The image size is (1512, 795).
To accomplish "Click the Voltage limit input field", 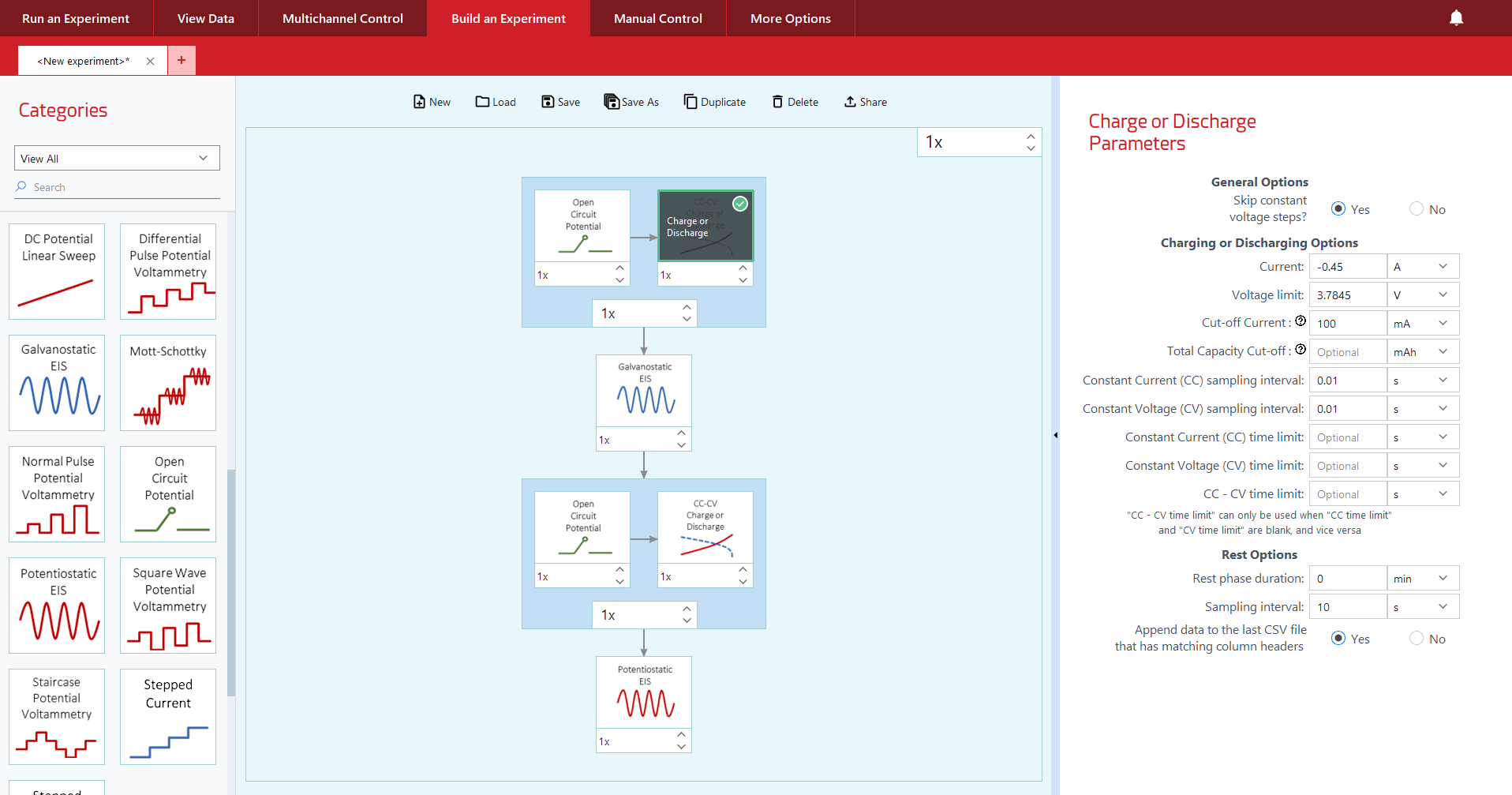I will 1347,295.
